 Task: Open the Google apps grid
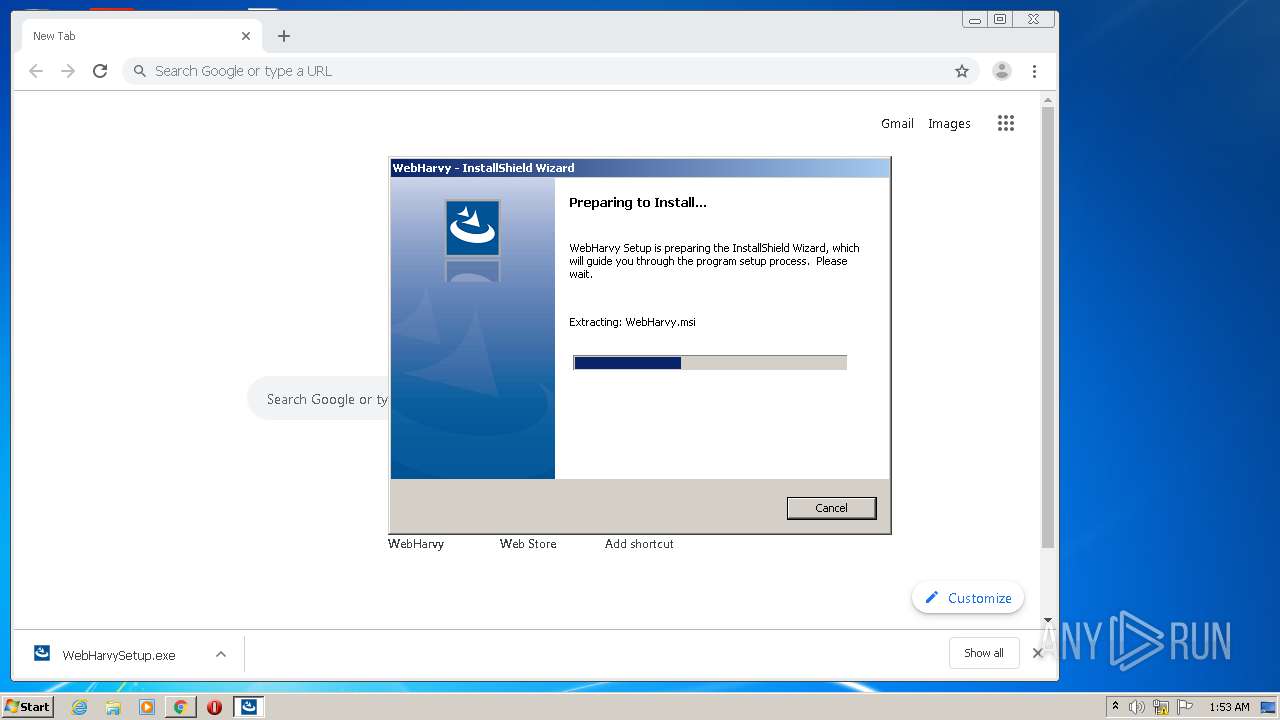tap(1006, 123)
